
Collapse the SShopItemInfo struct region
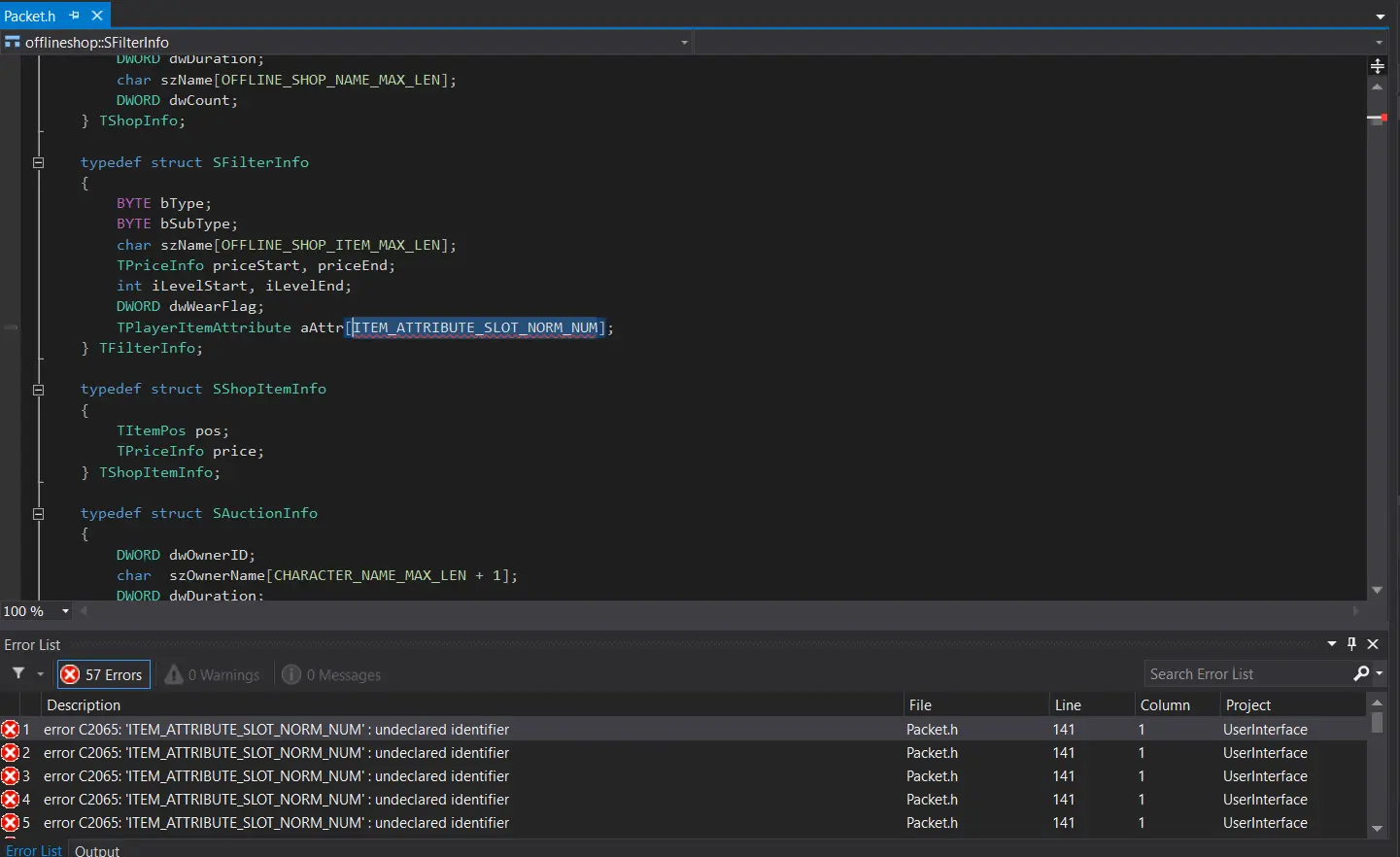pyautogui.click(x=39, y=390)
